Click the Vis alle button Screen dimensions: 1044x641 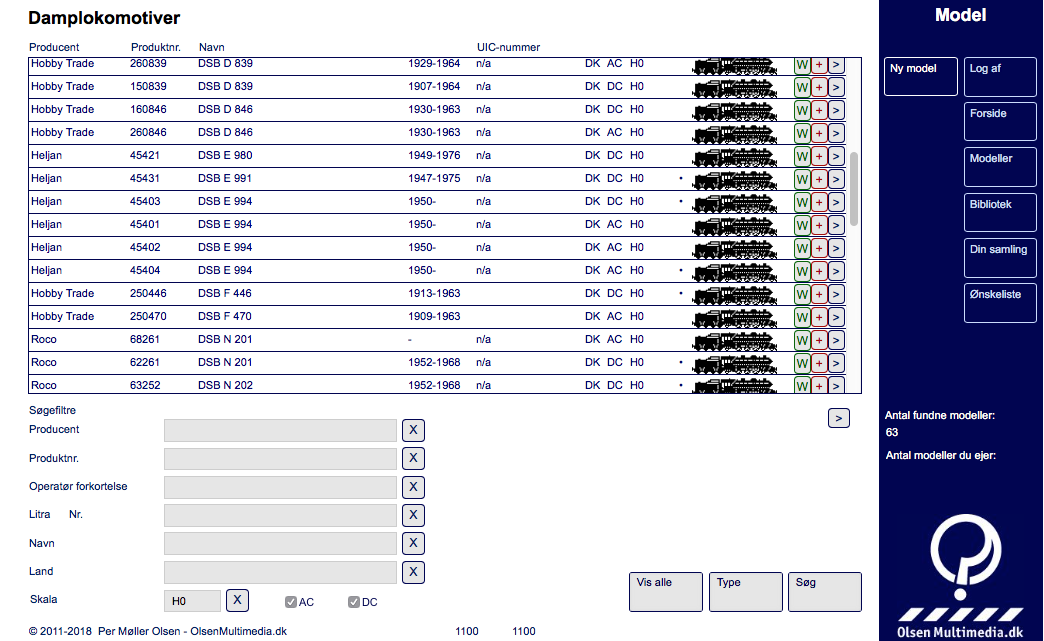pos(666,592)
